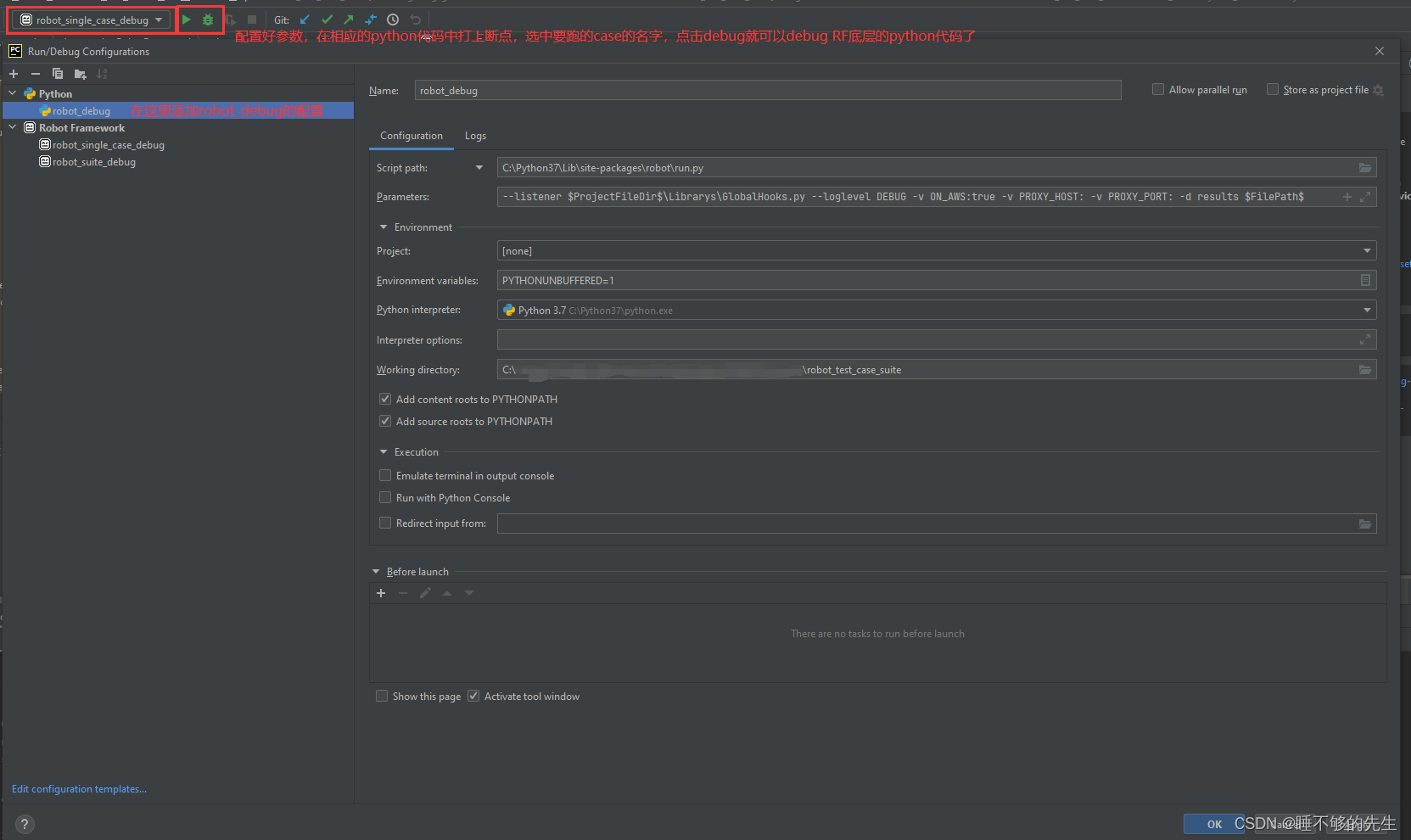Click the green Run arrow in toolbar

coord(186,19)
